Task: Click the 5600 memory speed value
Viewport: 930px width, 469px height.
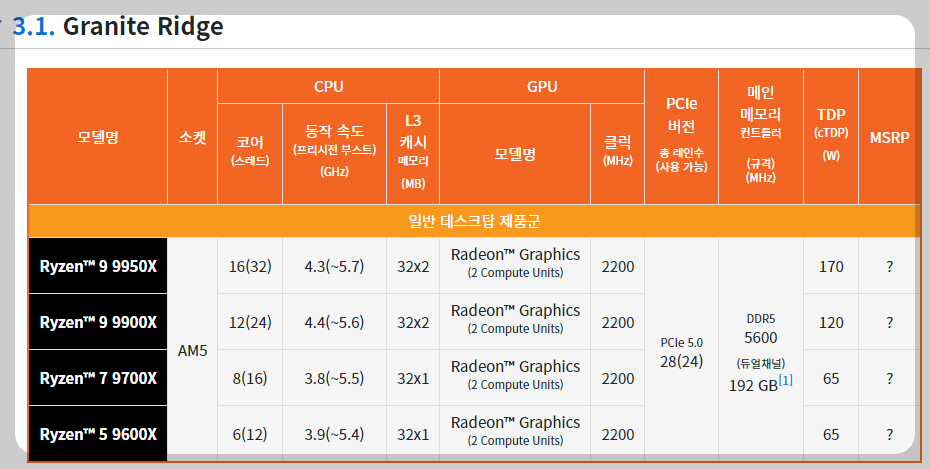Action: point(761,337)
